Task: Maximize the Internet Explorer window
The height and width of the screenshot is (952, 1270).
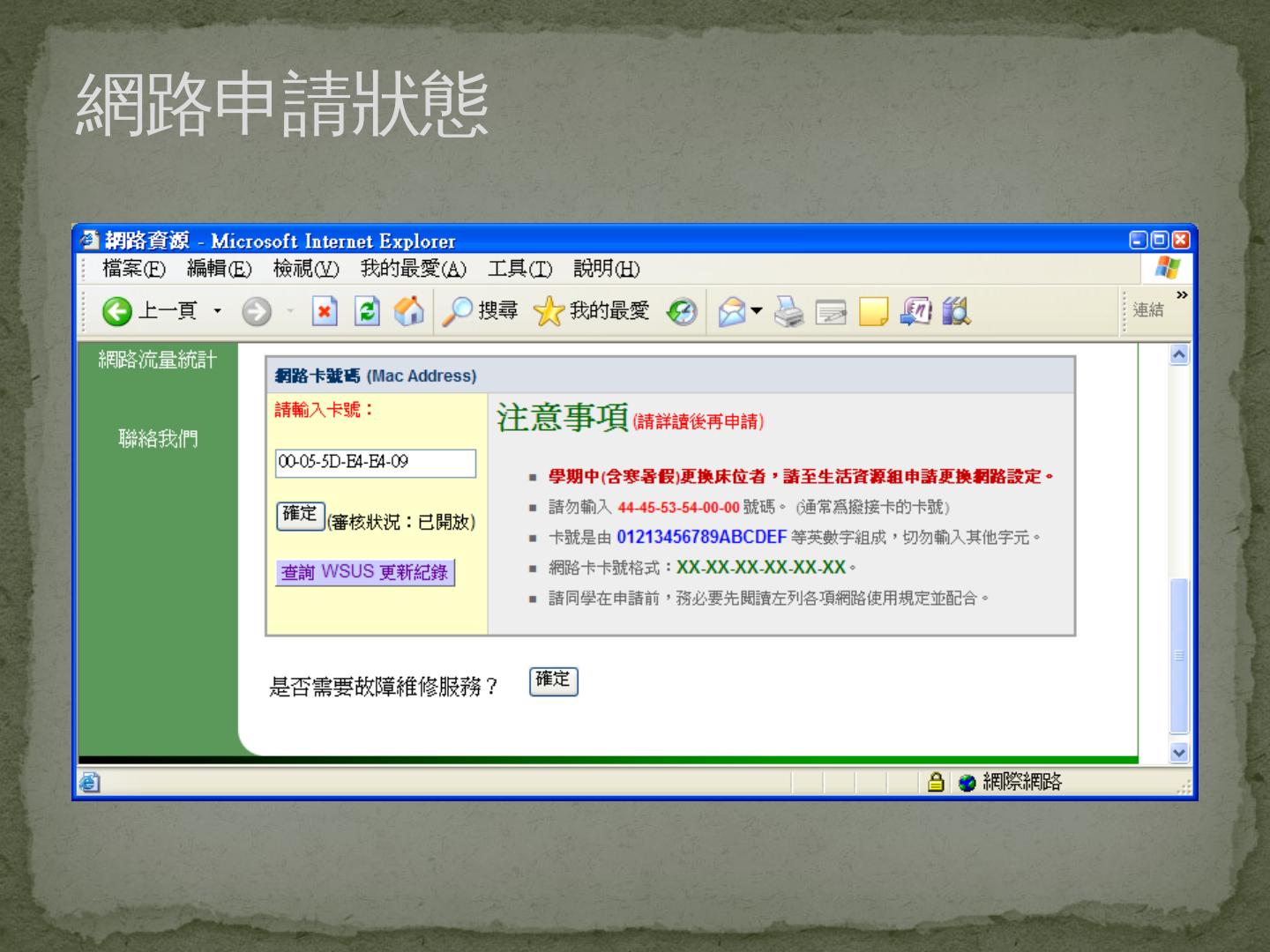Action: point(1159,240)
